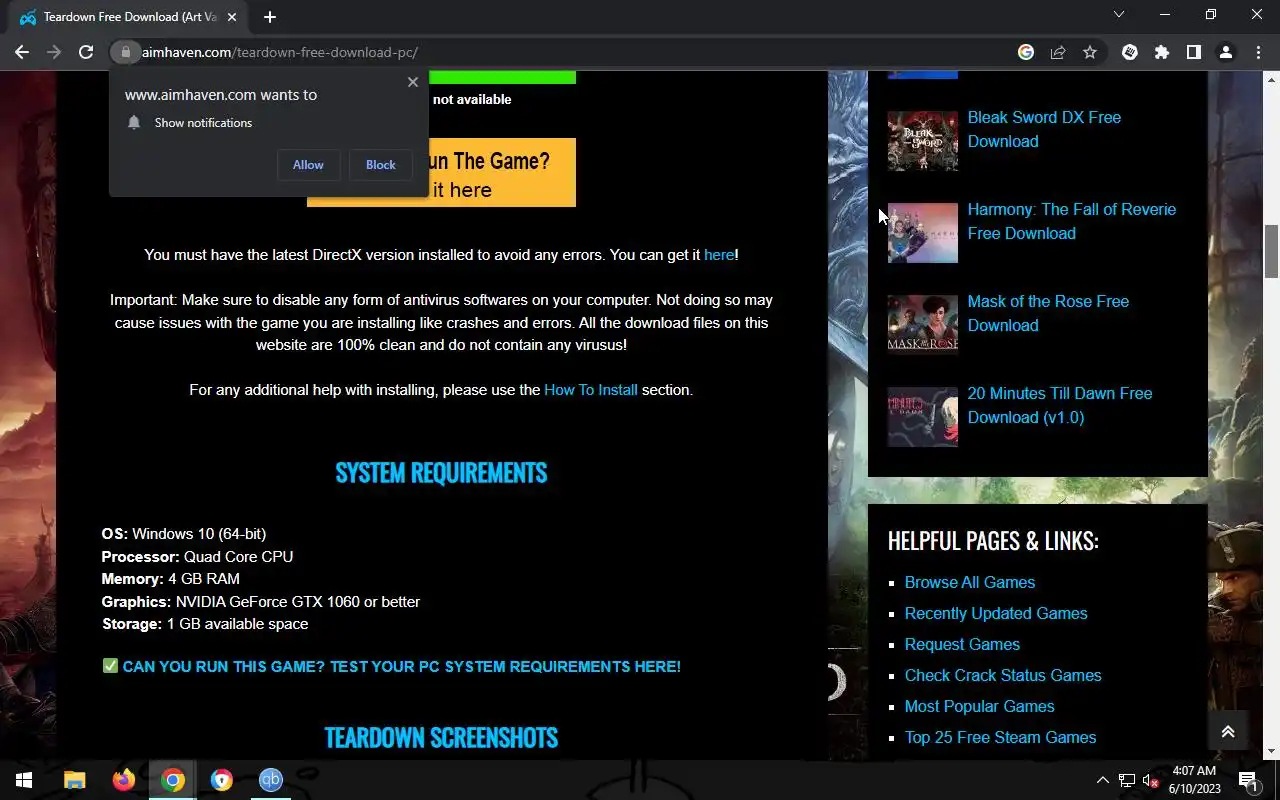1280x800 pixels.
Task: Open the 20 Minutes Till Dawn thumbnail
Action: pos(923,417)
